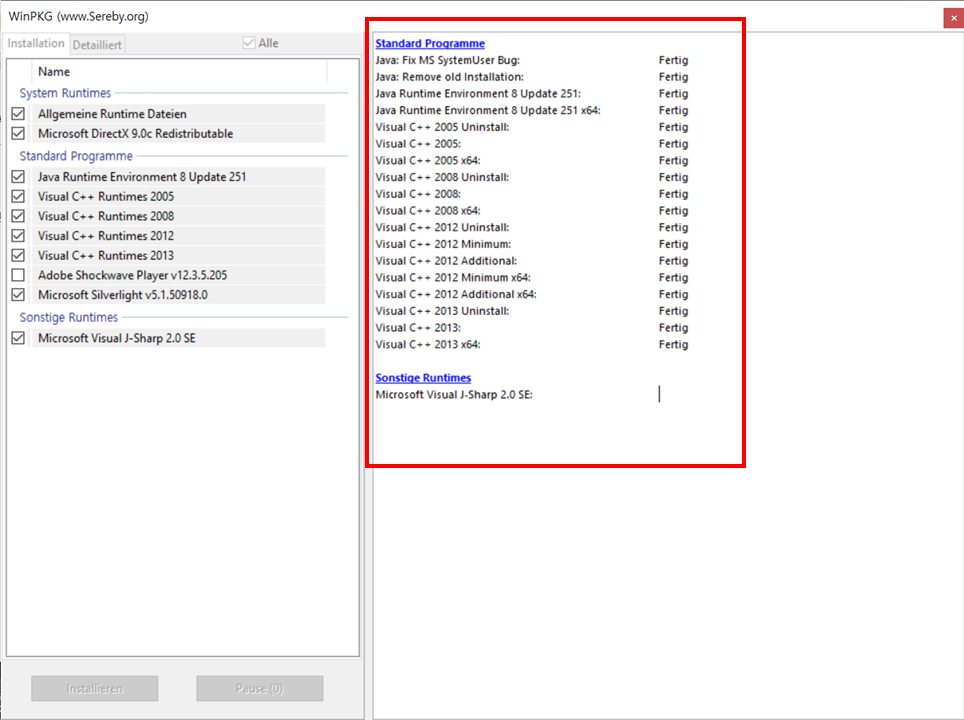Viewport: 964px width, 720px height.
Task: Close the WinPKG window
Action: pyautogui.click(x=954, y=18)
